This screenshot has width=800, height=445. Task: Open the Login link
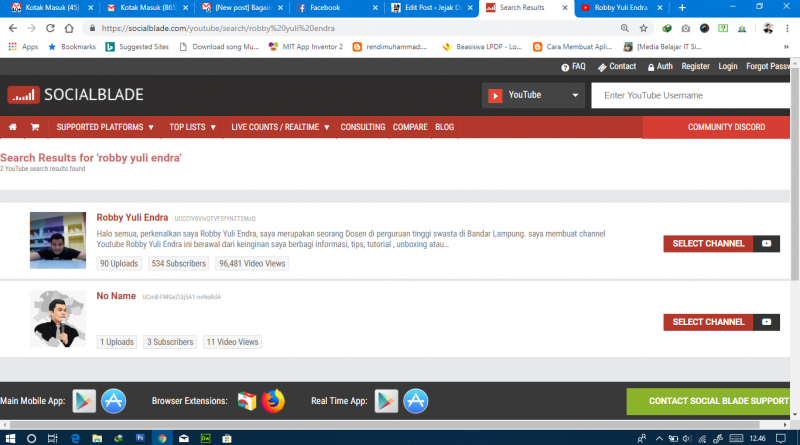[x=728, y=66]
